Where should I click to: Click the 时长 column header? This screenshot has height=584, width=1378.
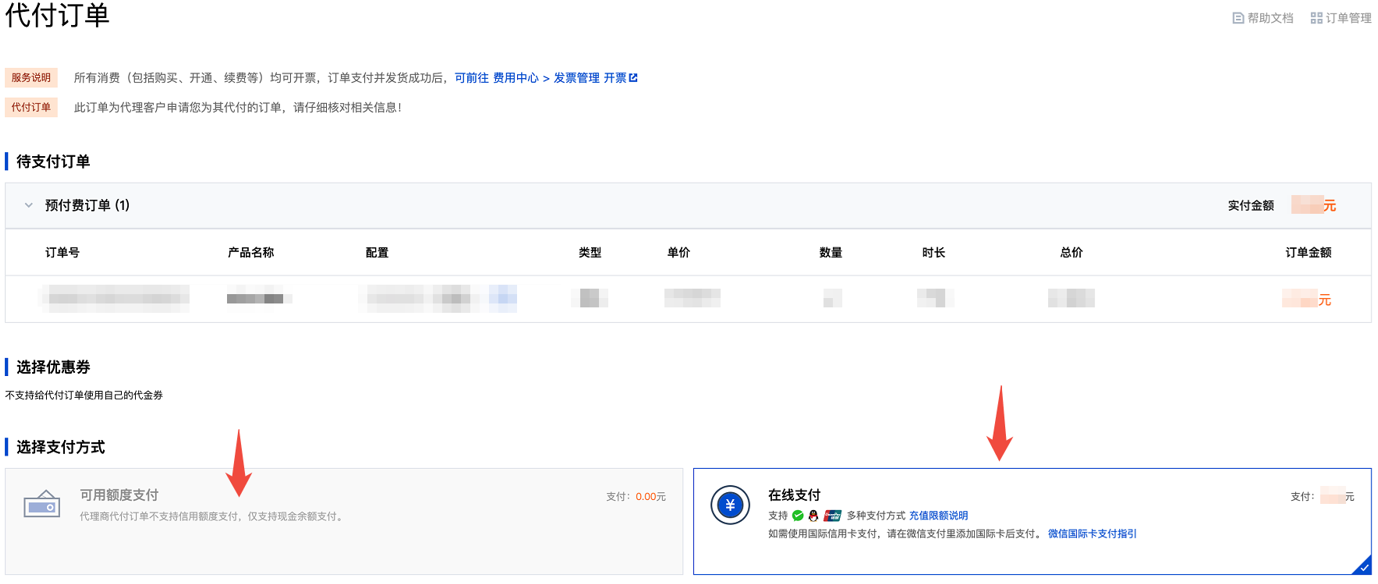tap(934, 253)
